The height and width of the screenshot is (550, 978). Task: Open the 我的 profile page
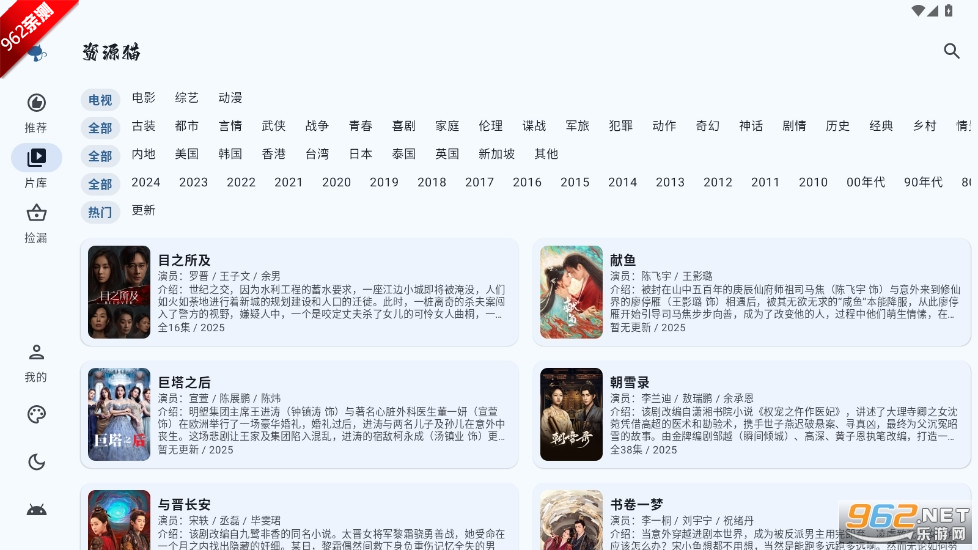(x=36, y=363)
